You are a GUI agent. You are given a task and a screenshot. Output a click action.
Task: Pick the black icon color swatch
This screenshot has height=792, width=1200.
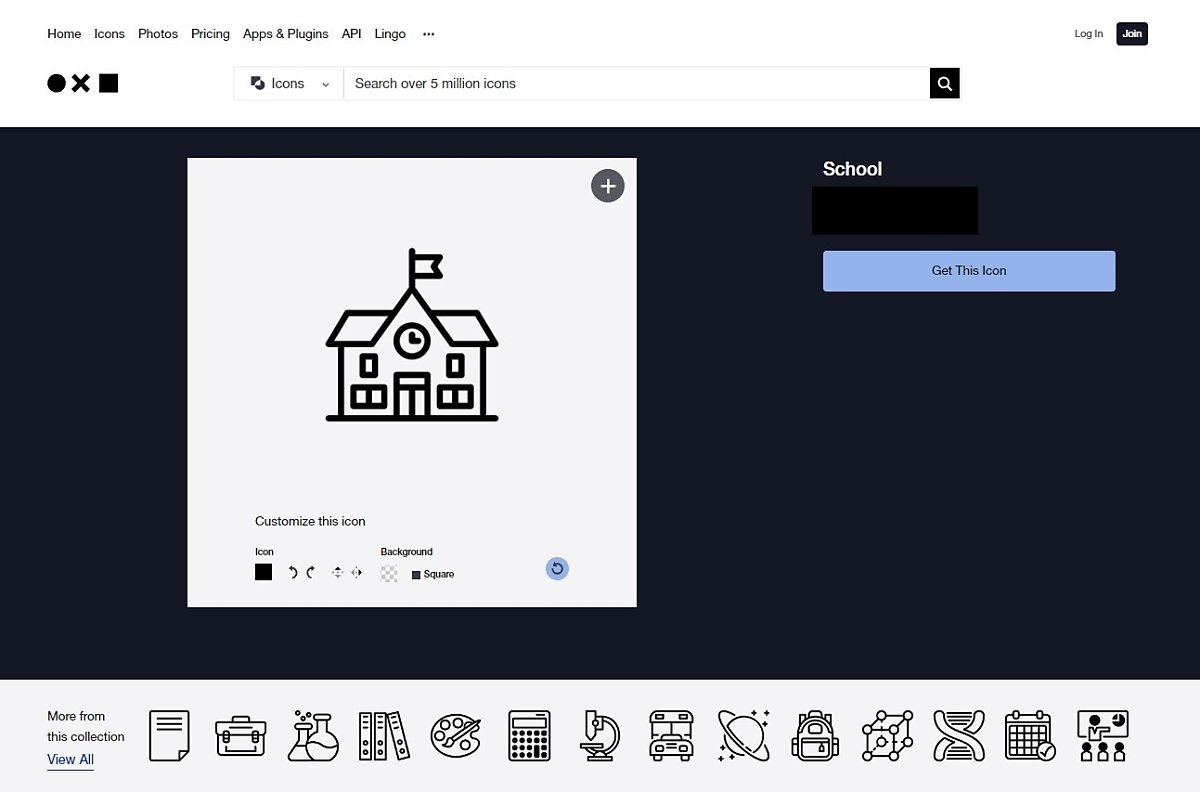tap(263, 573)
